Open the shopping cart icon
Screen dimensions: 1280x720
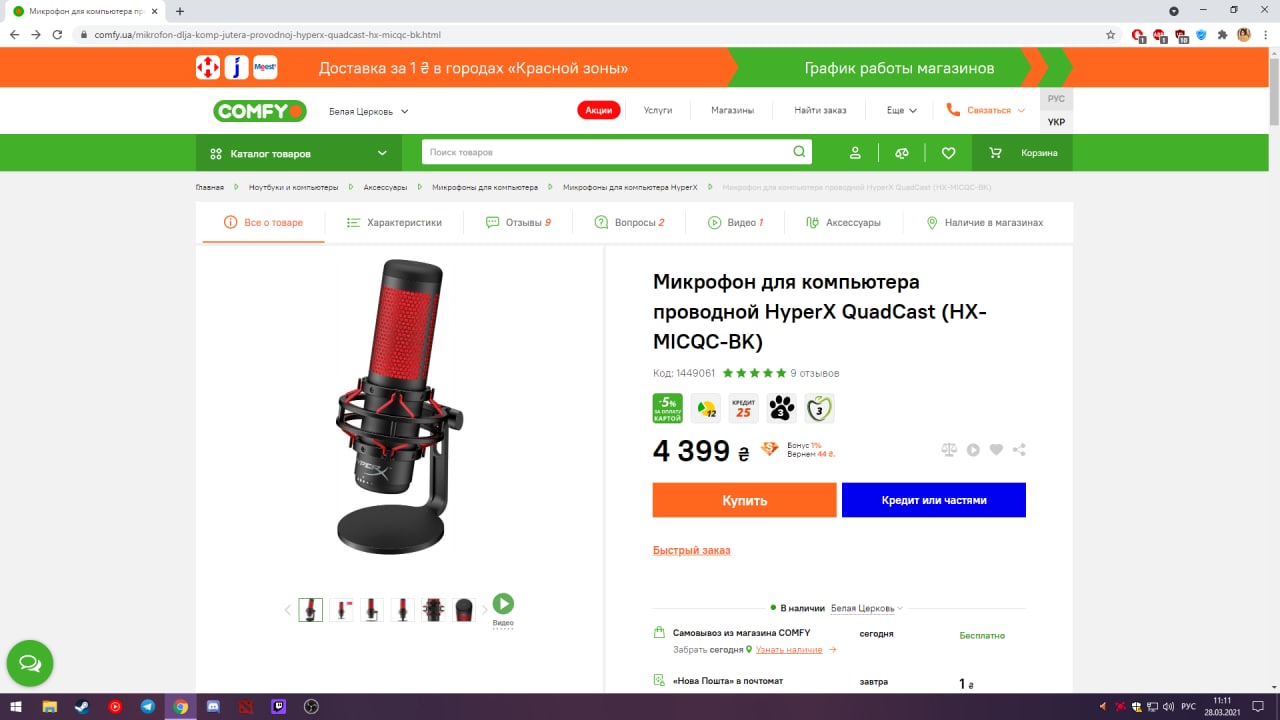click(995, 153)
